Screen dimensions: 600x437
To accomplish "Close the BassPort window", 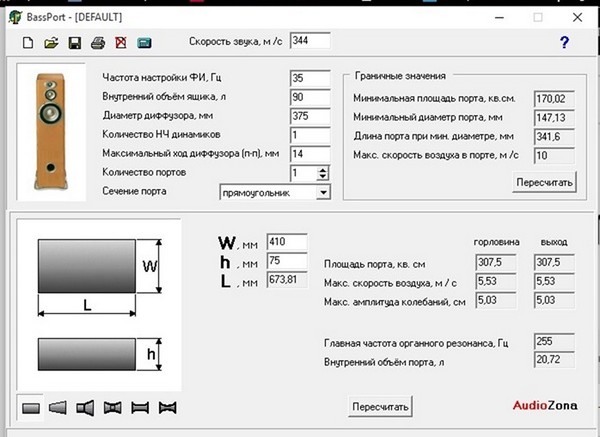I will 577,17.
